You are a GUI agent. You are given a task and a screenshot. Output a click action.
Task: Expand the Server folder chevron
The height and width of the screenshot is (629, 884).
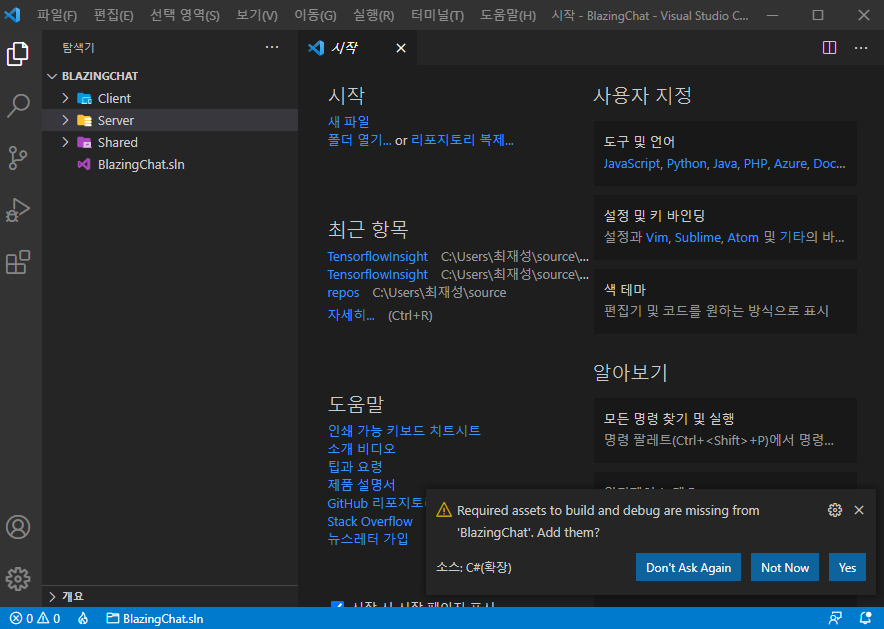[65, 121]
